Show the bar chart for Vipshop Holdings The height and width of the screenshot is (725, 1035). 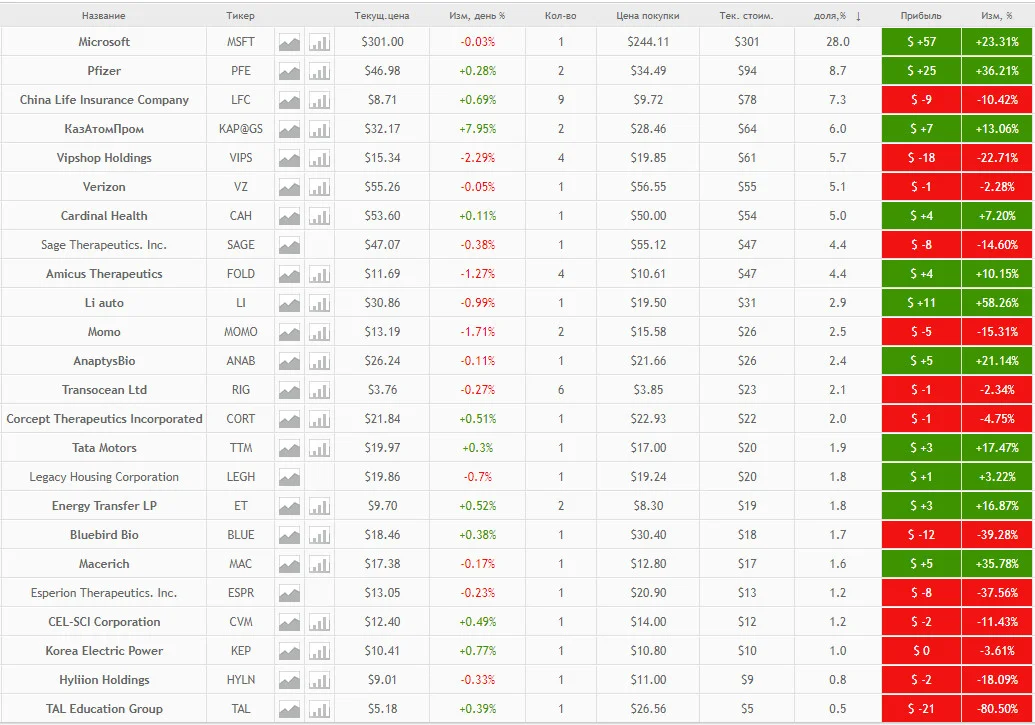coord(319,159)
